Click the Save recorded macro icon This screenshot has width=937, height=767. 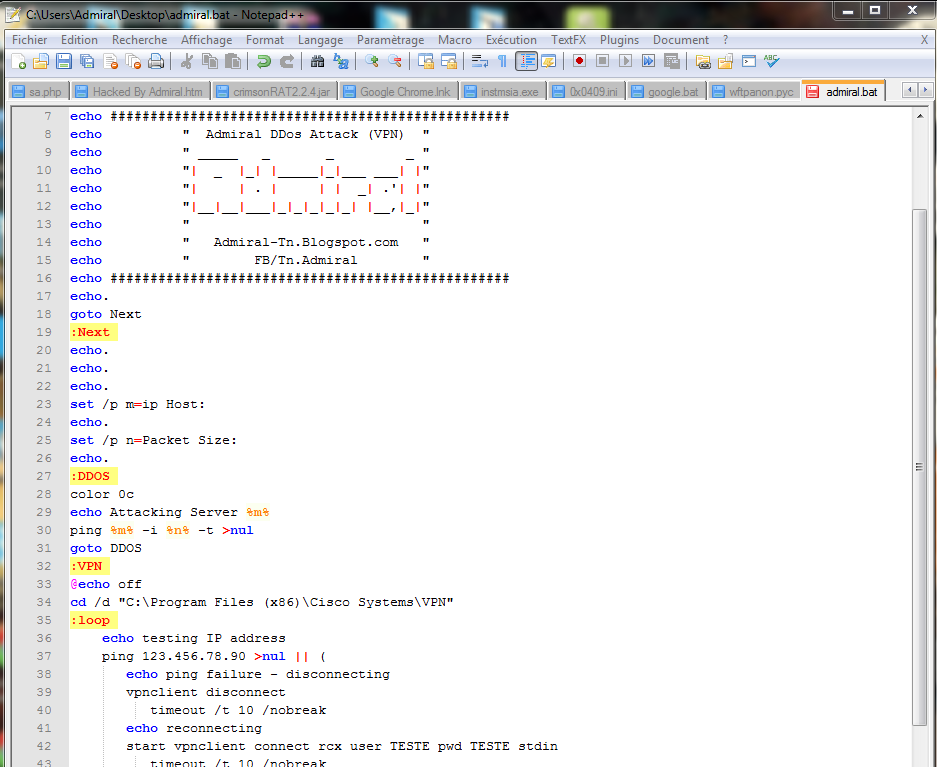[x=672, y=62]
